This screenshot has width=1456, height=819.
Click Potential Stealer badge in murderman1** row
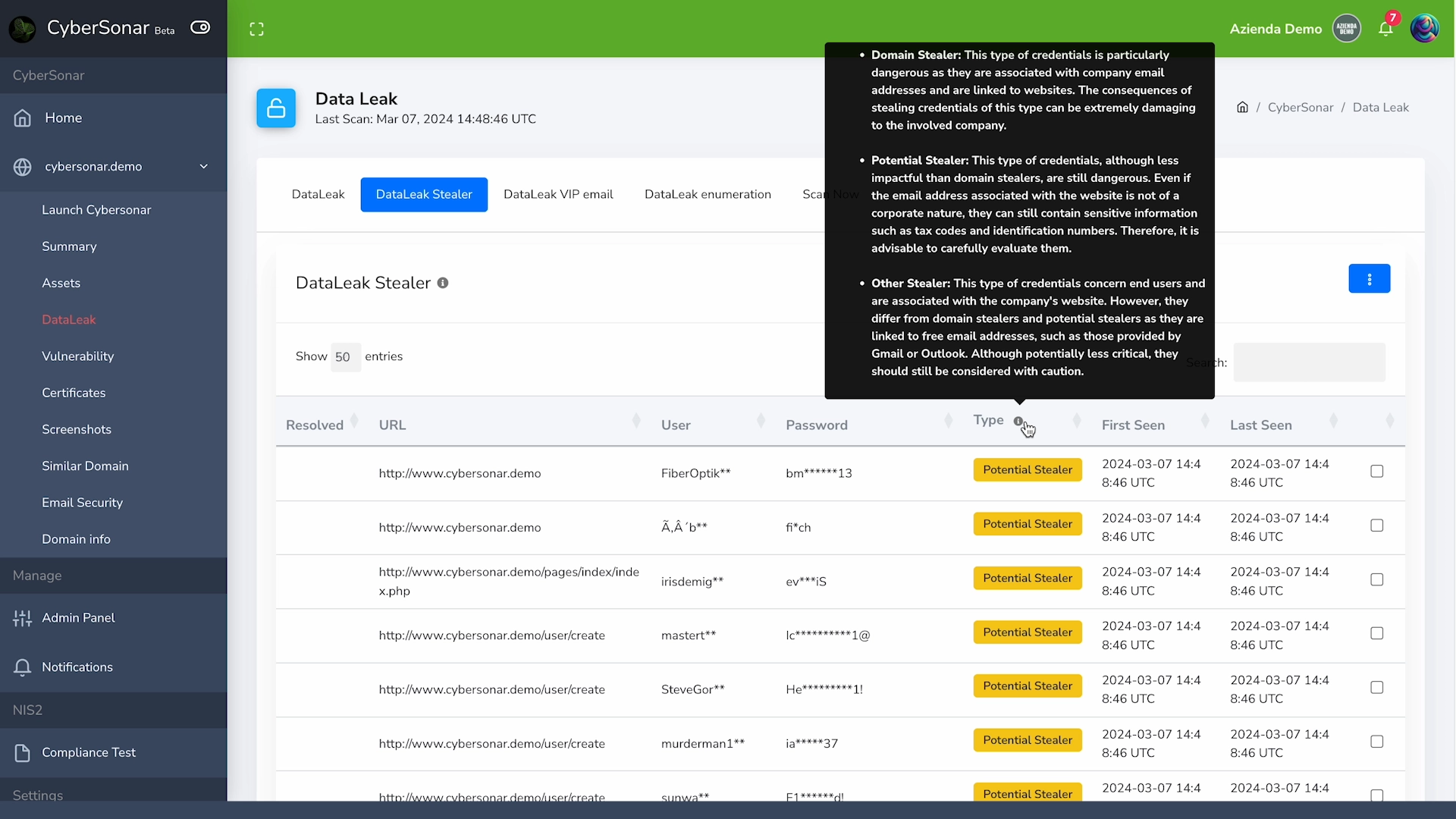click(x=1028, y=740)
